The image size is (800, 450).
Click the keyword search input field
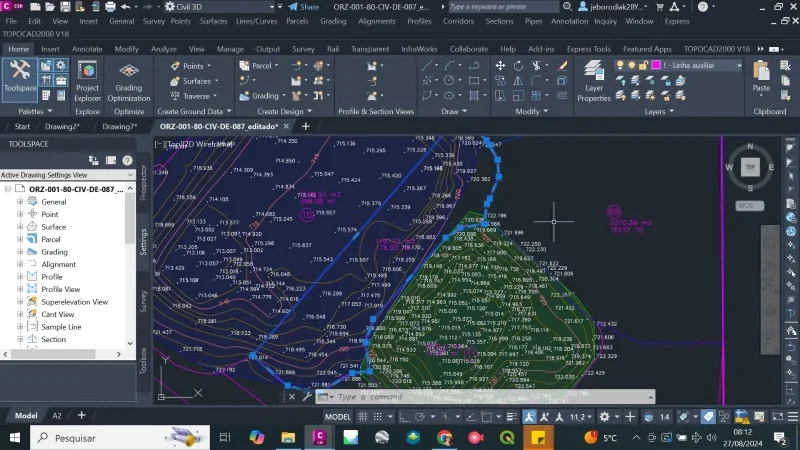pyautogui.click(x=503, y=7)
